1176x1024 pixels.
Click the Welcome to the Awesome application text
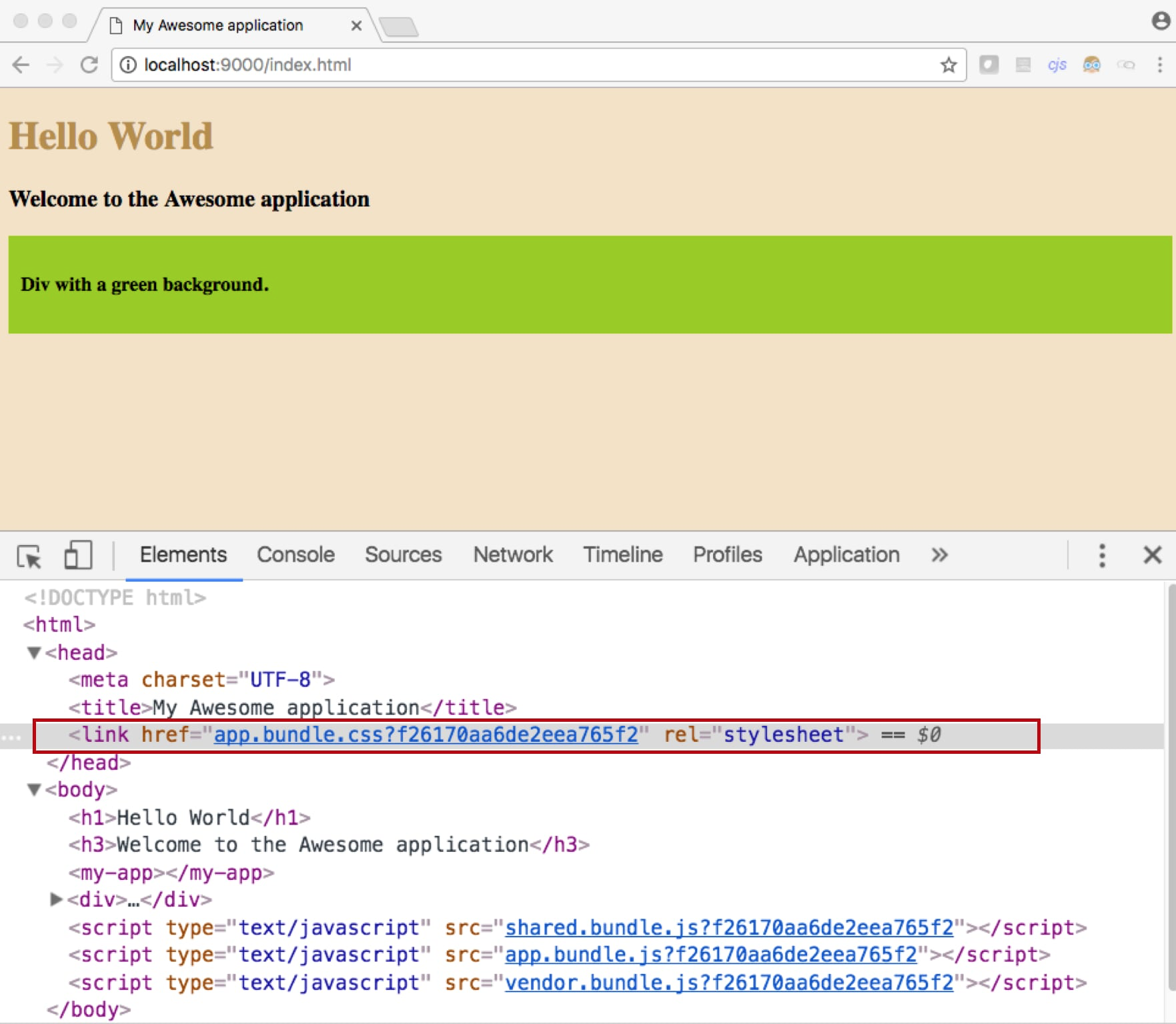189,199
